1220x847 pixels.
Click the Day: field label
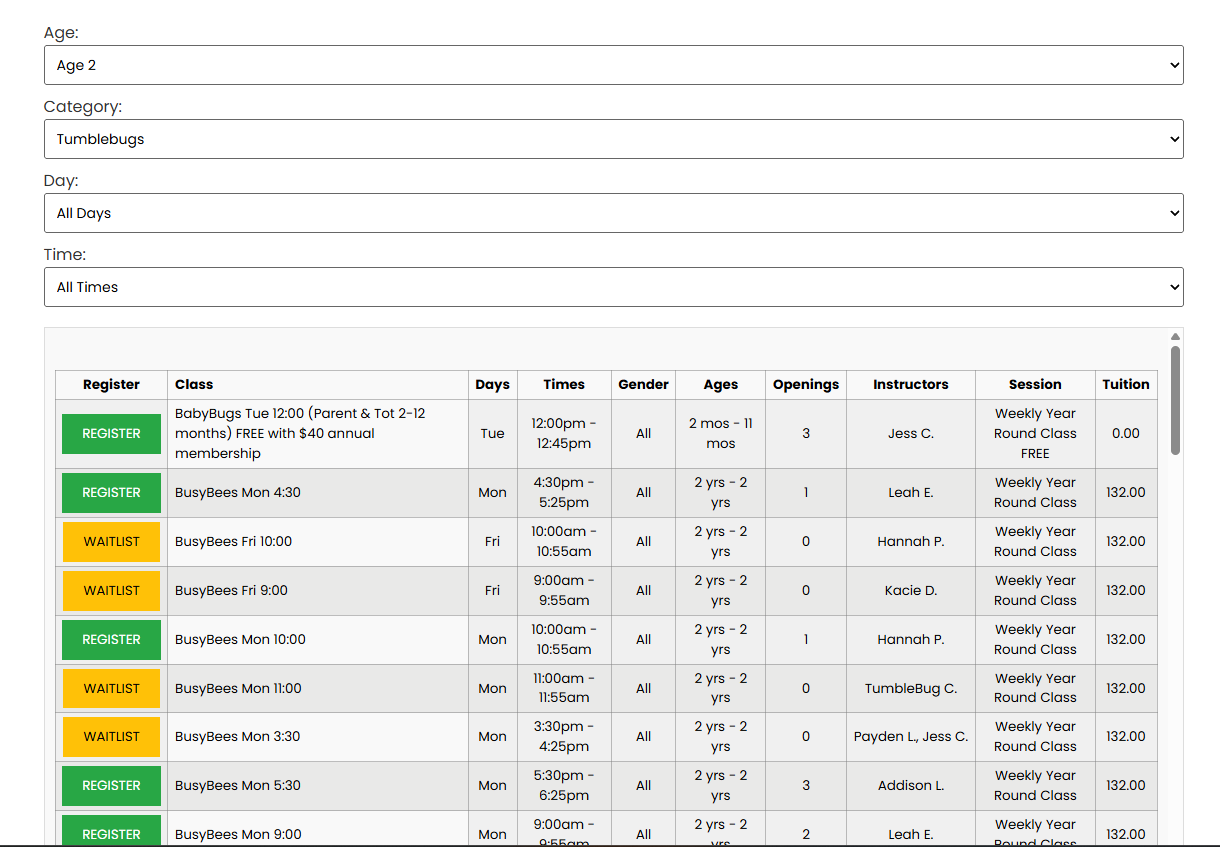point(61,181)
